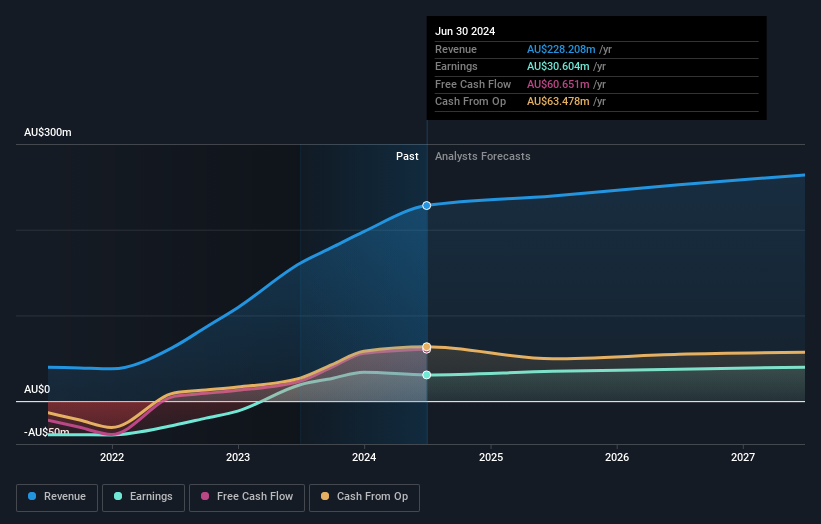The image size is (821, 524).
Task: Toggle the Free Cash Flow legend button
Action: click(247, 497)
